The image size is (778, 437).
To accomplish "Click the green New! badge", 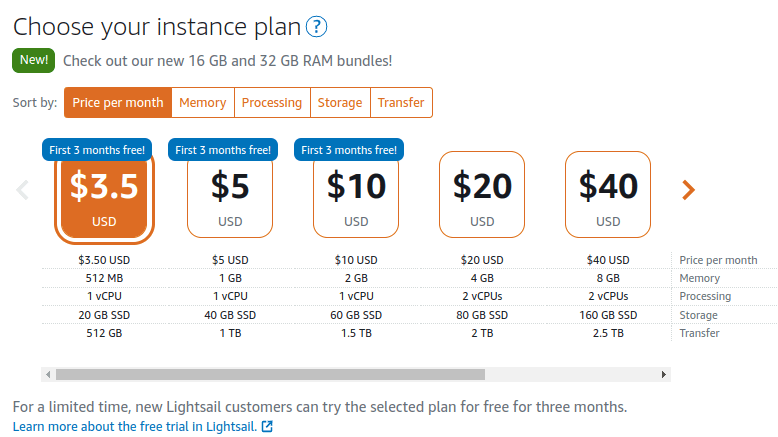I will click(x=34, y=61).
